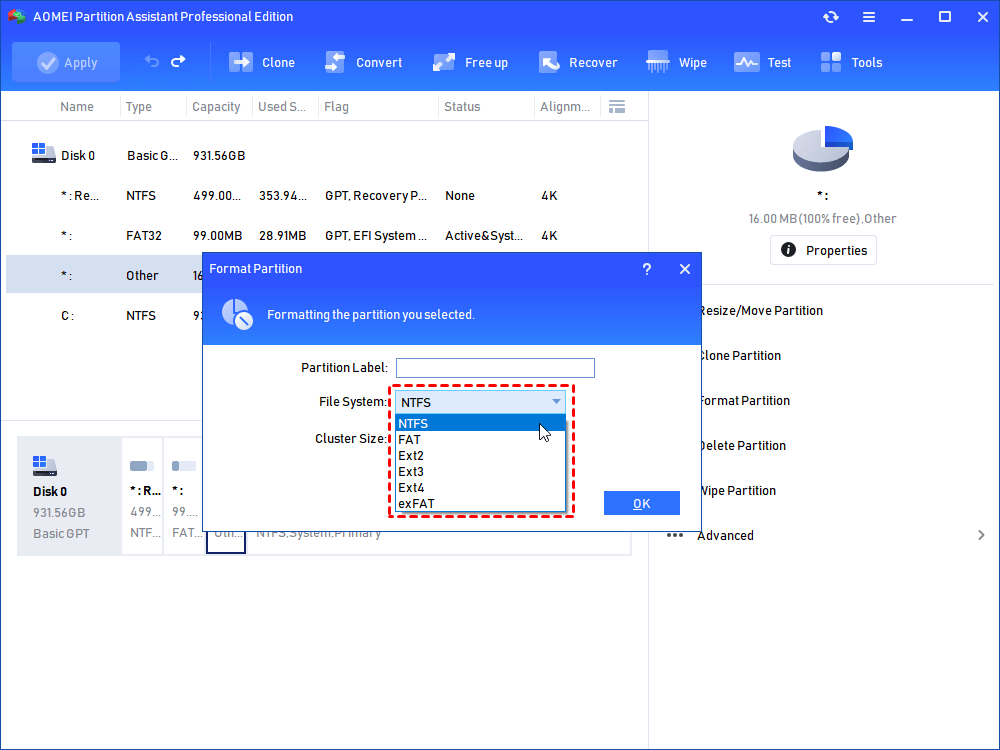
Task: Select exFAT from the file system list
Action: pyautogui.click(x=416, y=504)
